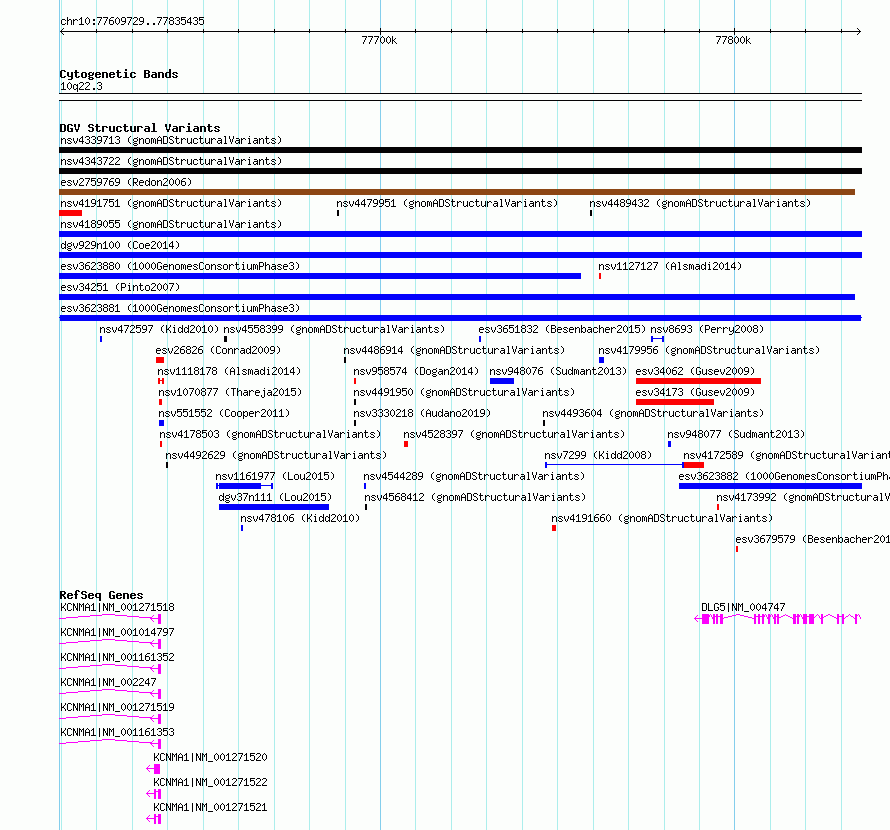Image resolution: width=890 pixels, height=830 pixels.
Task: Open nsv4528397 gnomAD variant label
Action: [x=514, y=434]
